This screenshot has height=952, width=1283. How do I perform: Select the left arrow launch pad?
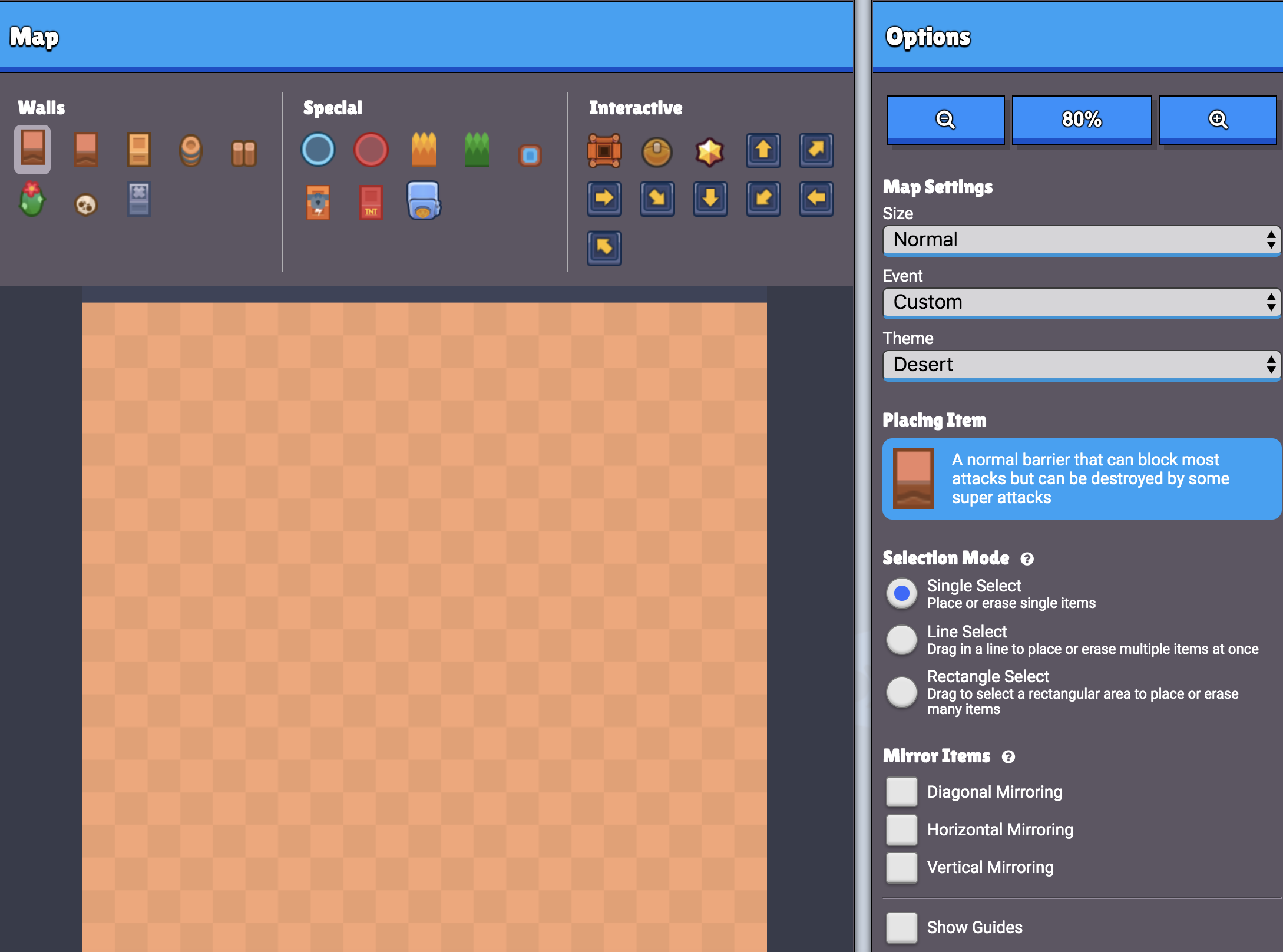816,199
